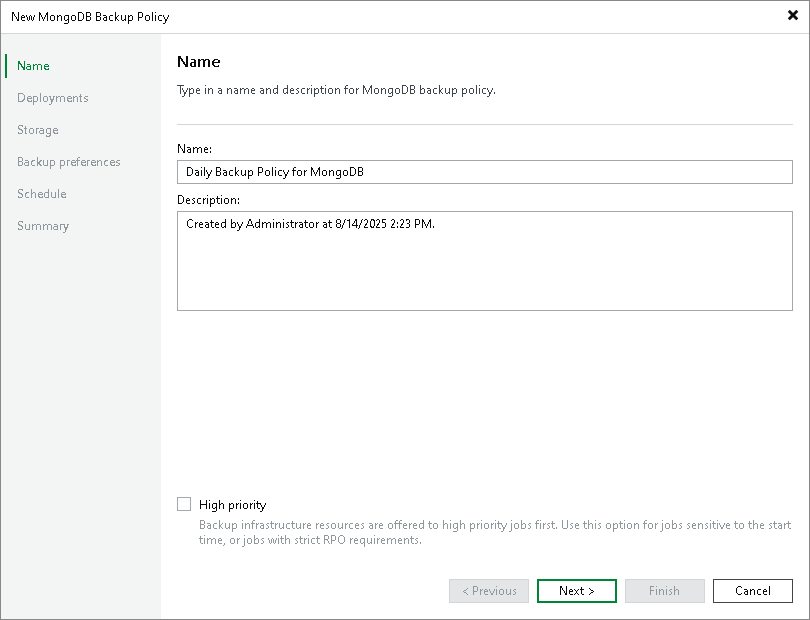Click the Cancel button
This screenshot has width=810, height=620.
click(x=753, y=591)
